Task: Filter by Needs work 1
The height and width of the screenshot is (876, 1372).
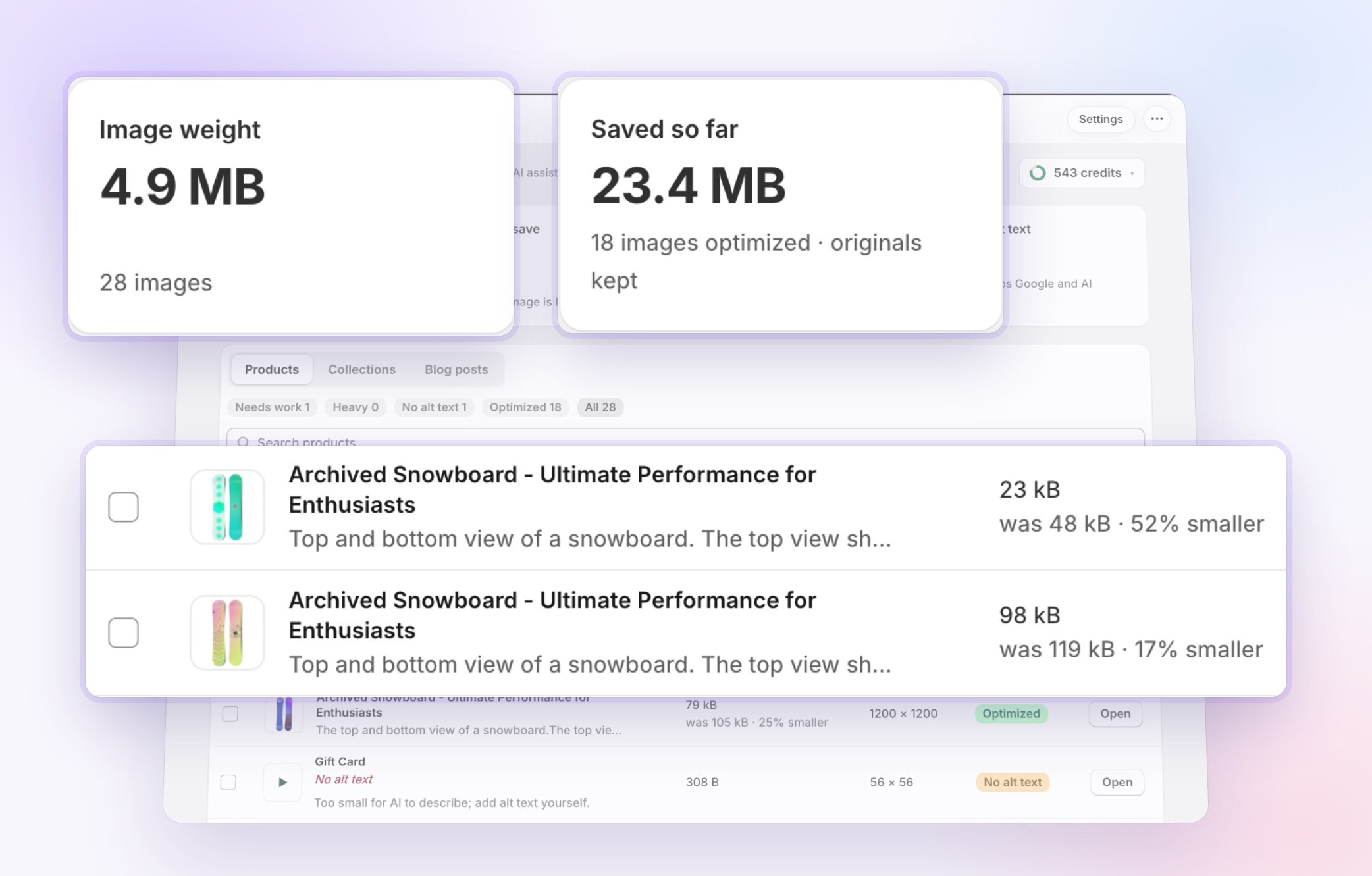Action: [273, 407]
